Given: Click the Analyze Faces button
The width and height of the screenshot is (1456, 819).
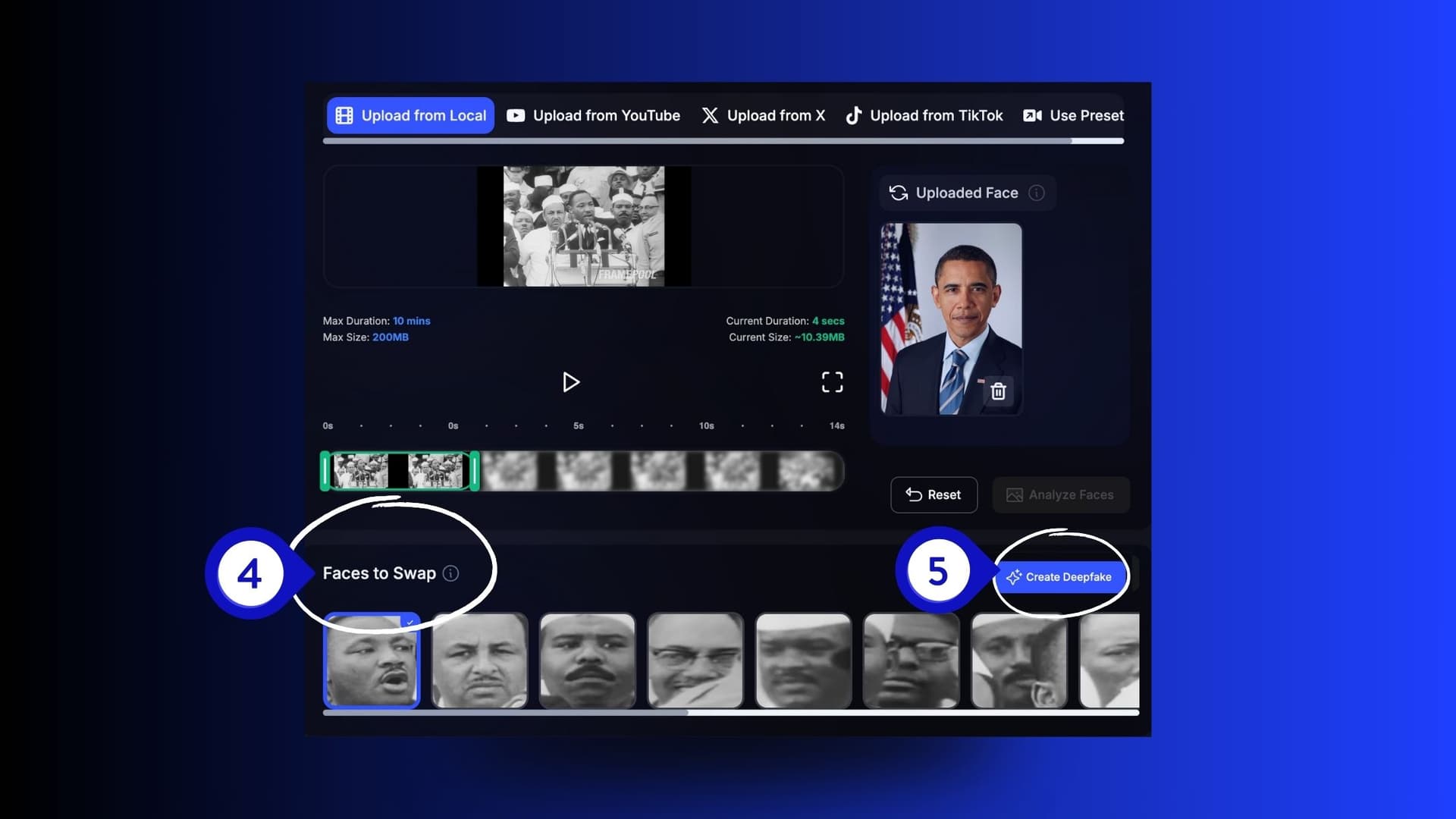Looking at the screenshot, I should tap(1061, 494).
